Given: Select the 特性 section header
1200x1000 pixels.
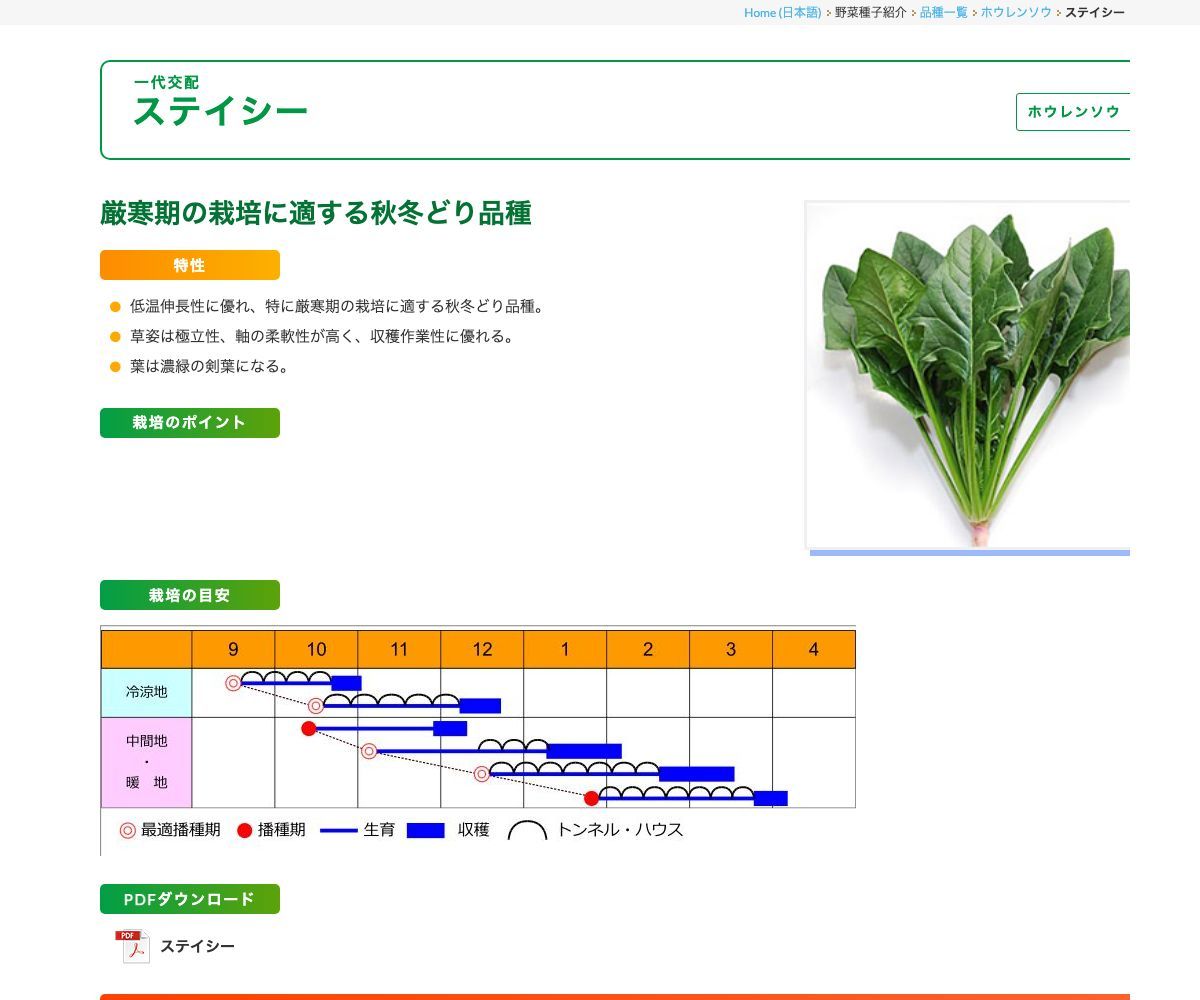Looking at the screenshot, I should (189, 265).
